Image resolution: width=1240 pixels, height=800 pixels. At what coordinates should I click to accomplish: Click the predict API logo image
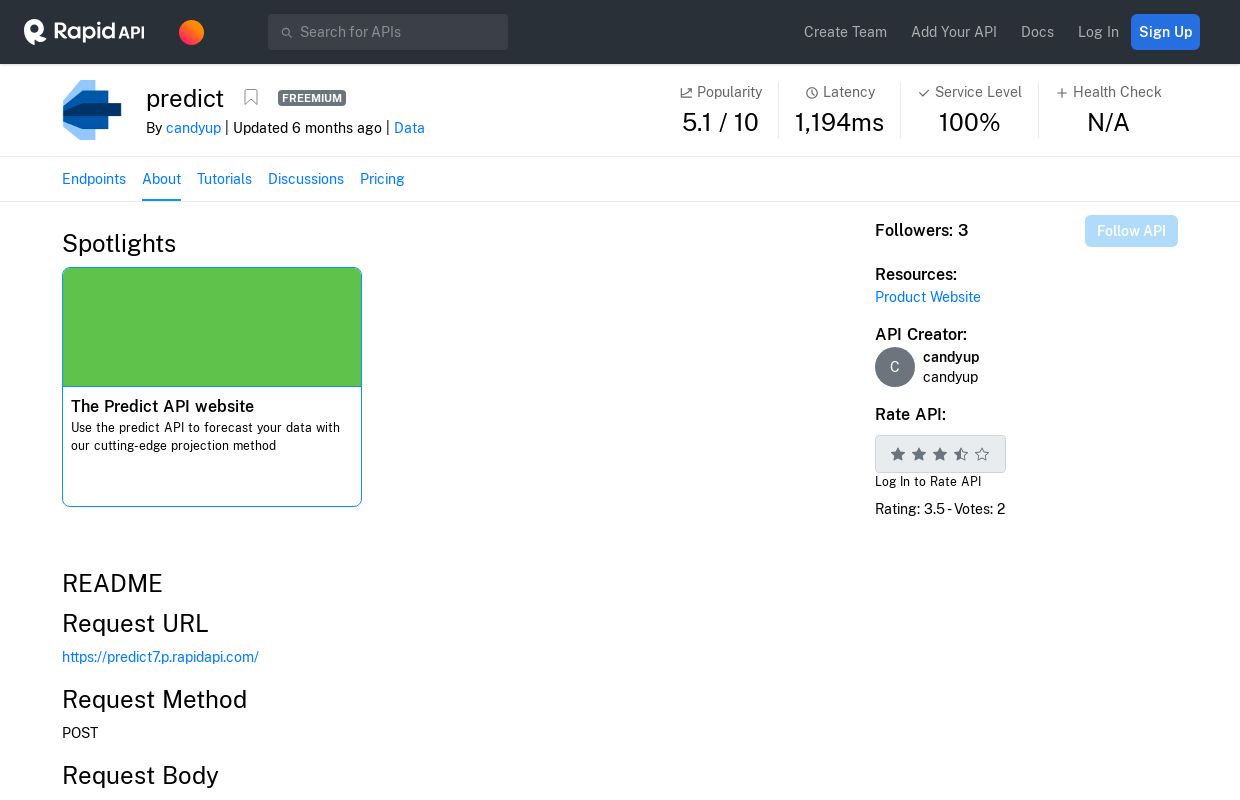[x=92, y=110]
